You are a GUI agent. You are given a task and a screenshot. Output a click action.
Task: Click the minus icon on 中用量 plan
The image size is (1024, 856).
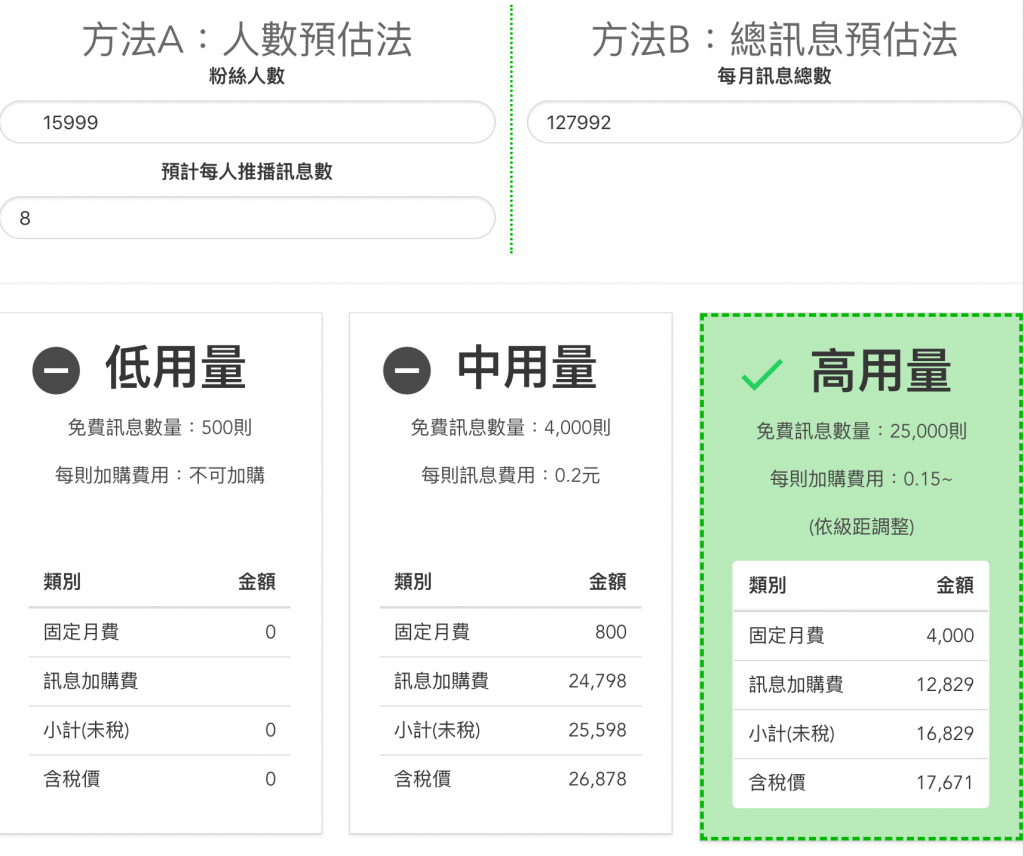407,369
